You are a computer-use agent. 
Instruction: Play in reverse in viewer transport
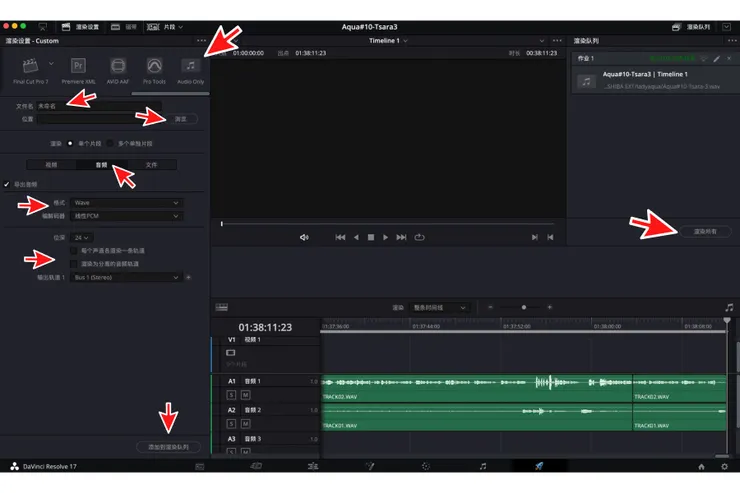[356, 237]
